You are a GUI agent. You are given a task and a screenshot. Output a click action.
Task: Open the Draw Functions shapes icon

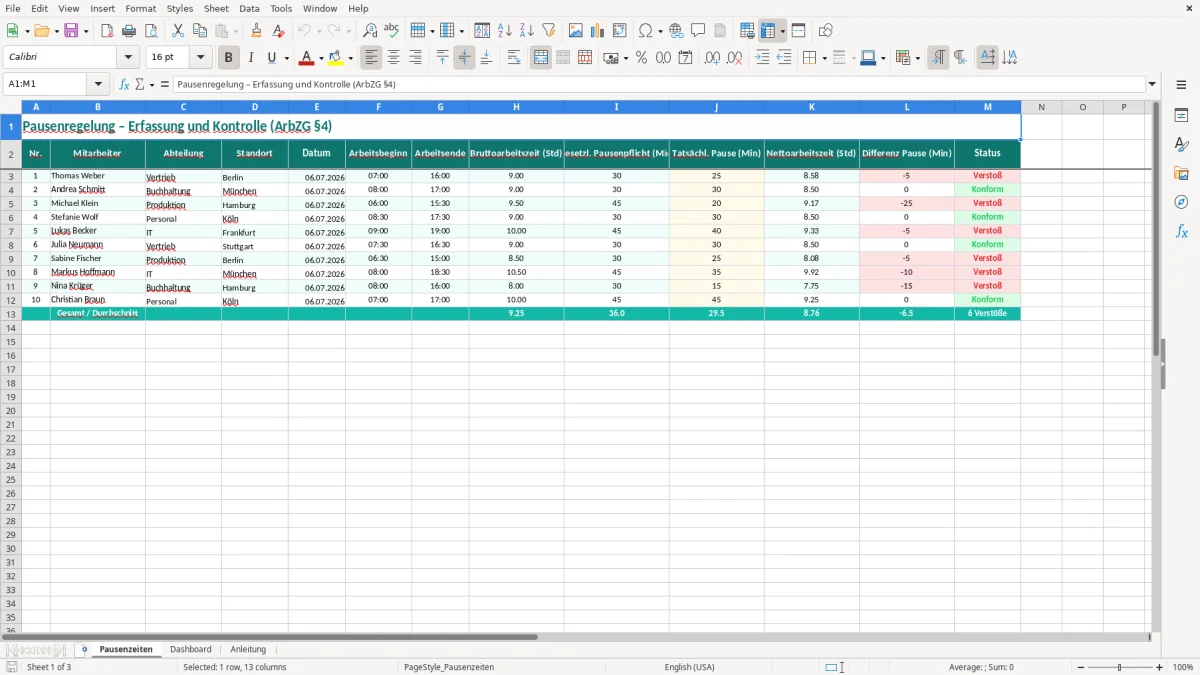(826, 31)
